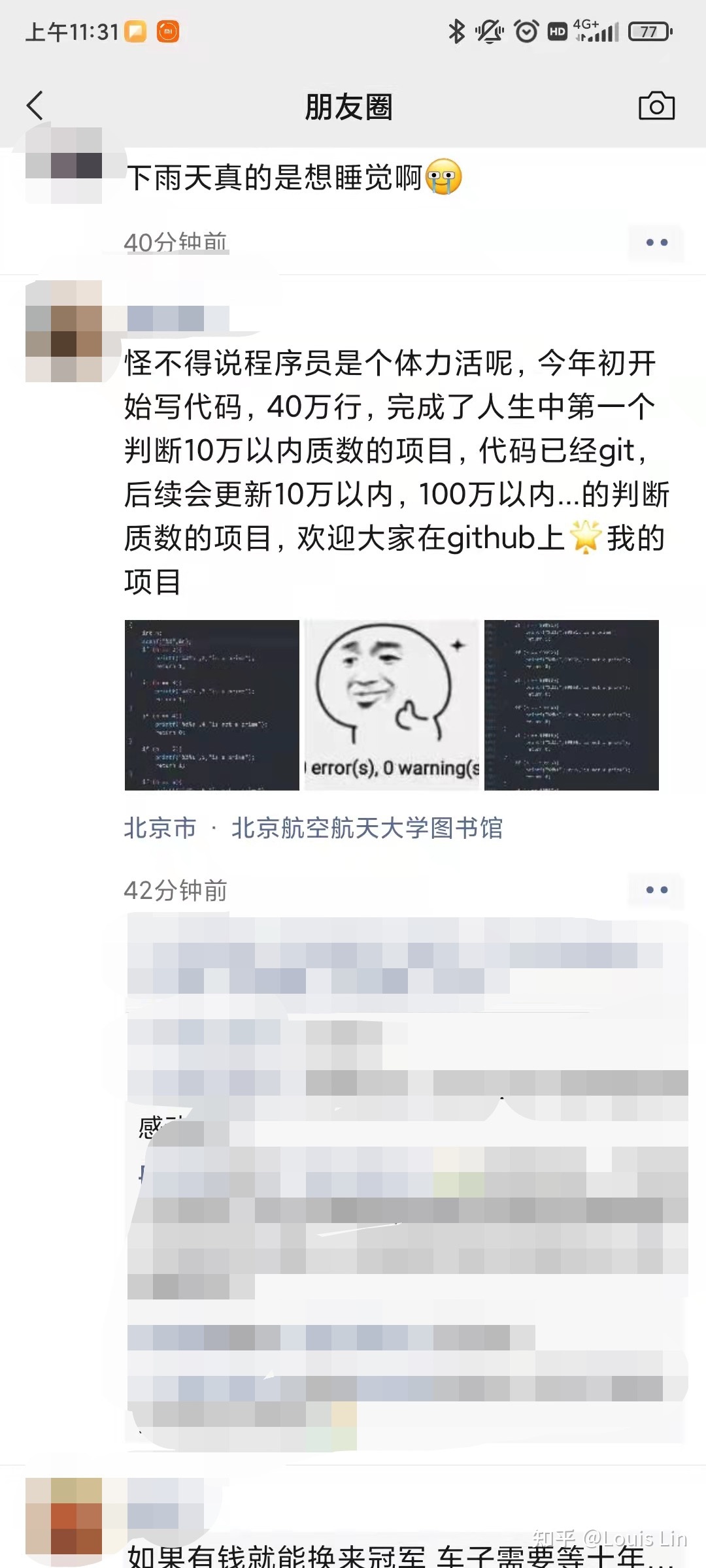Tap the 北京市 city link

[x=160, y=828]
